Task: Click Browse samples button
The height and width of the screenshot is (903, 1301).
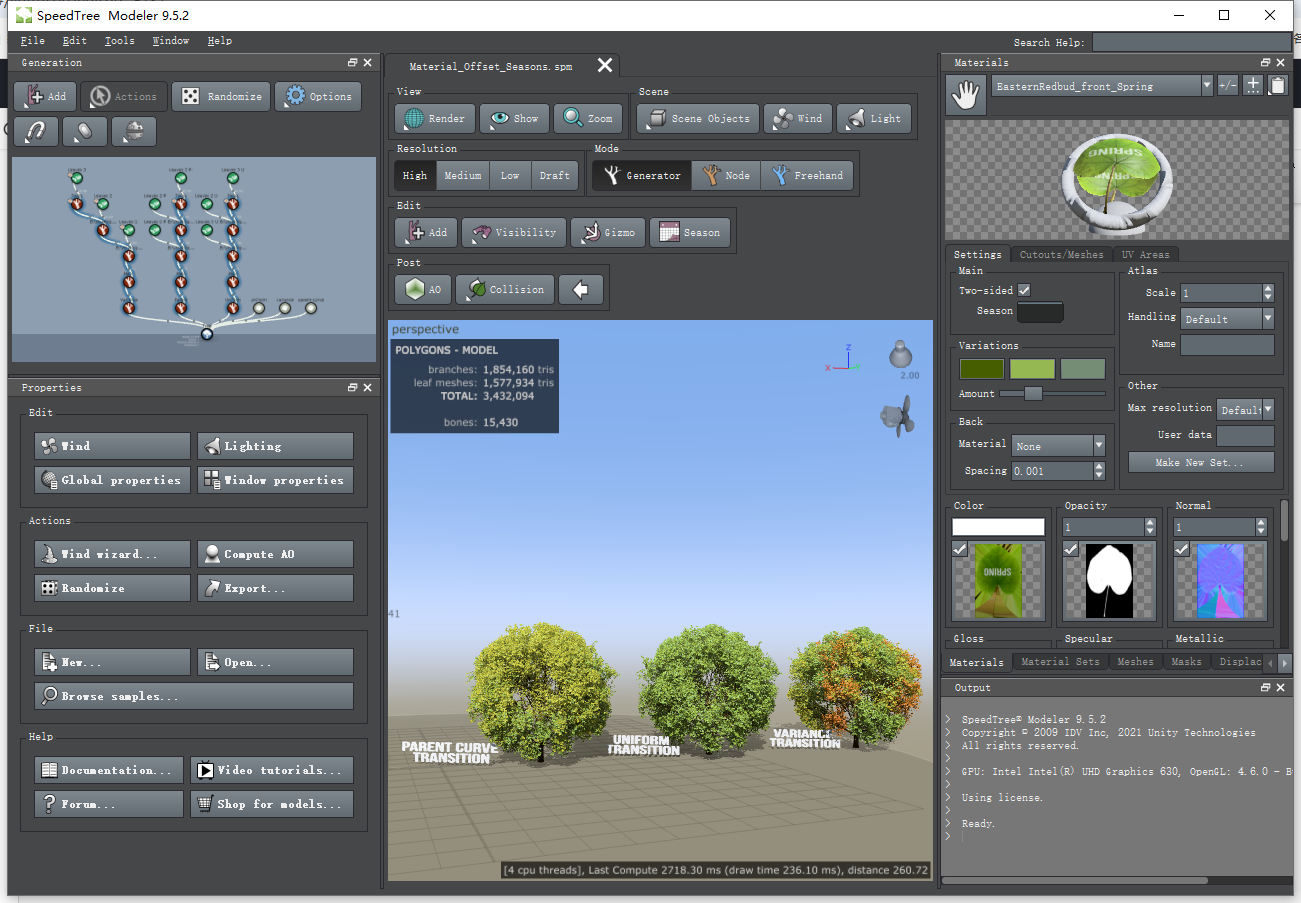Action: pos(194,696)
